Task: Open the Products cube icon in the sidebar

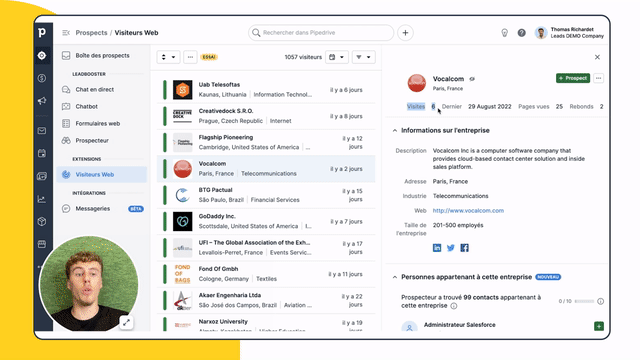Action: tap(42, 222)
